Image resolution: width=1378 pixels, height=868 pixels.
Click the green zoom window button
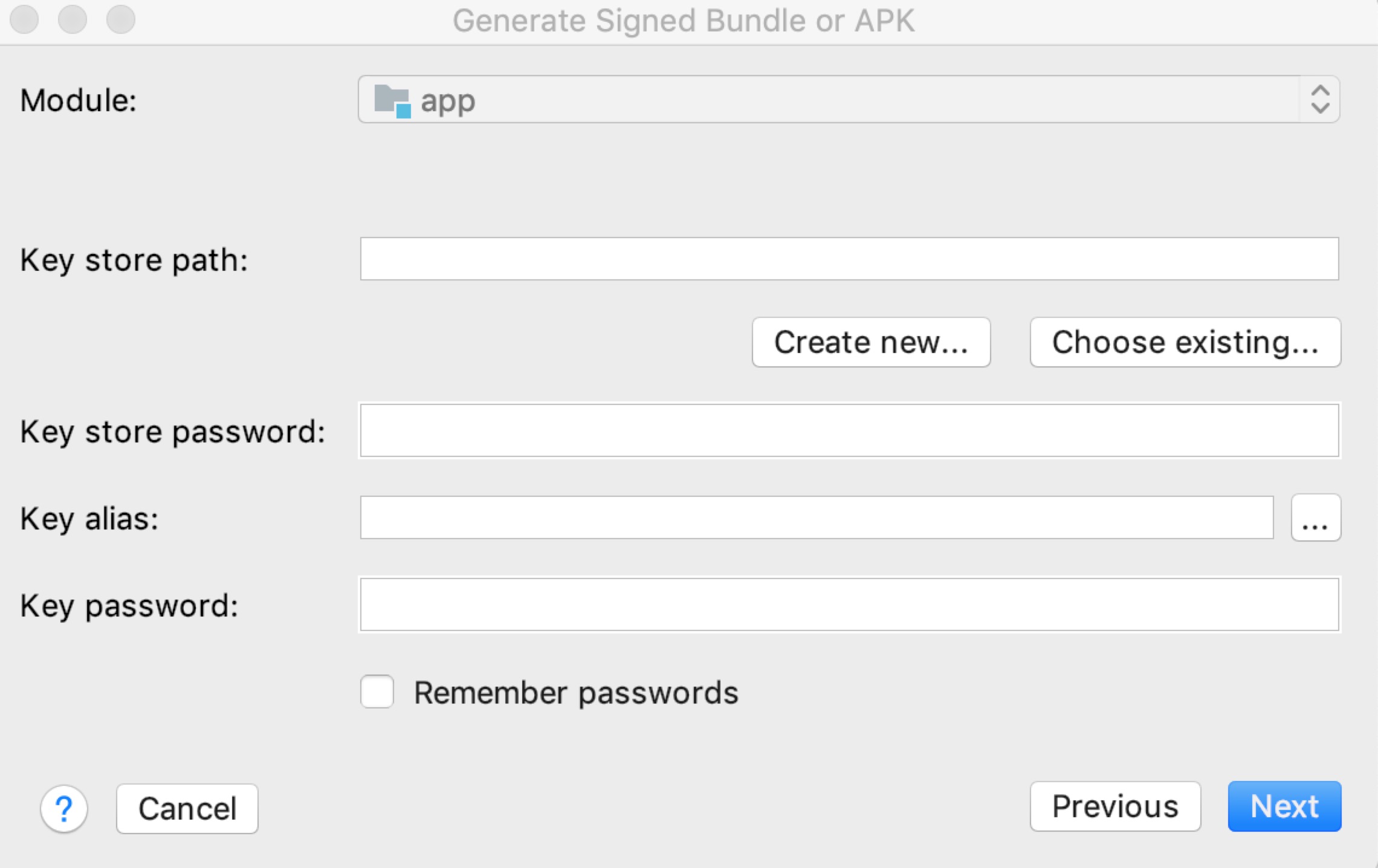pyautogui.click(x=121, y=19)
